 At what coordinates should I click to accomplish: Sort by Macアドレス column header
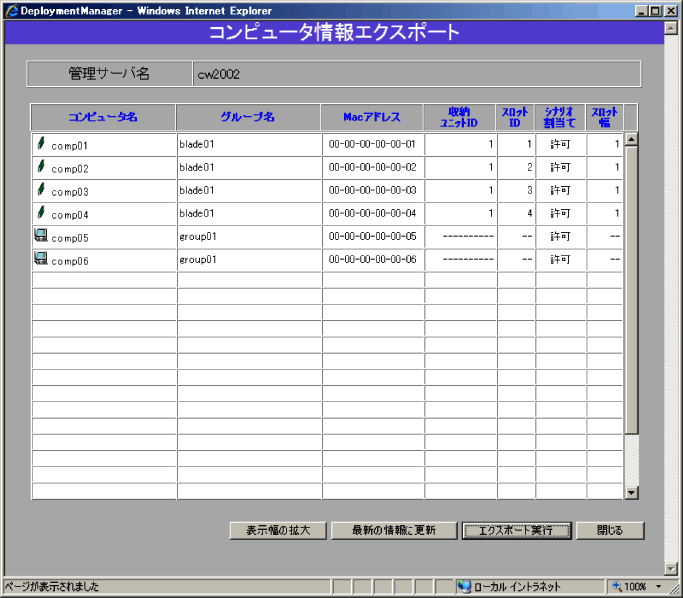click(372, 117)
